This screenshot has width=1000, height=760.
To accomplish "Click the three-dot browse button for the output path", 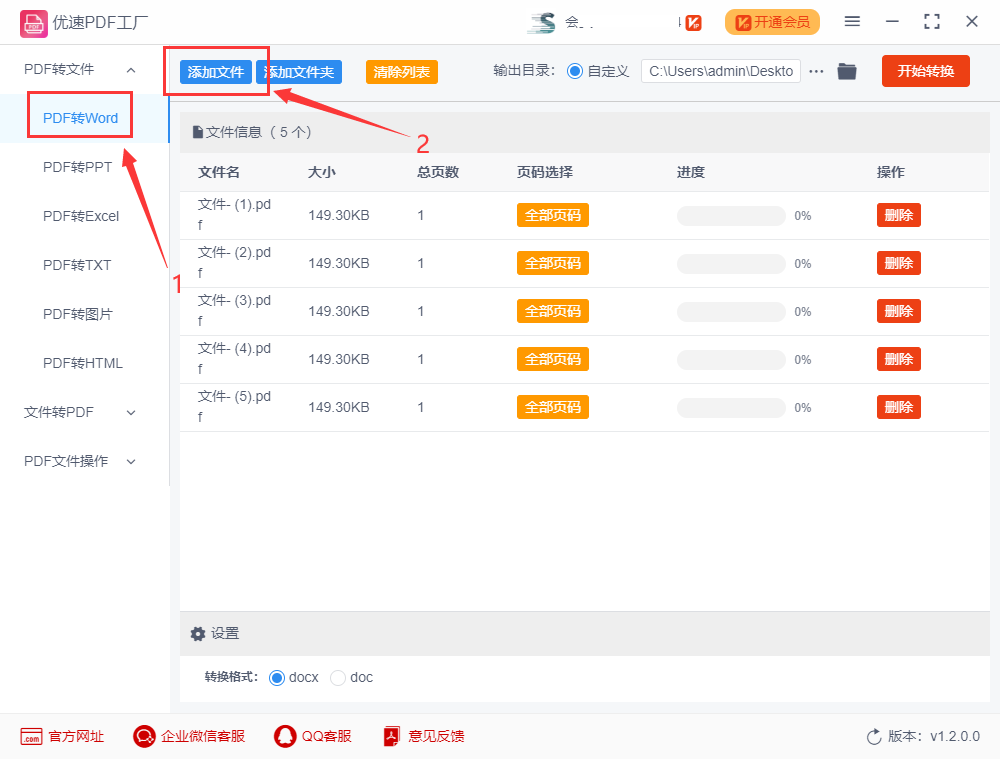I will coord(816,71).
